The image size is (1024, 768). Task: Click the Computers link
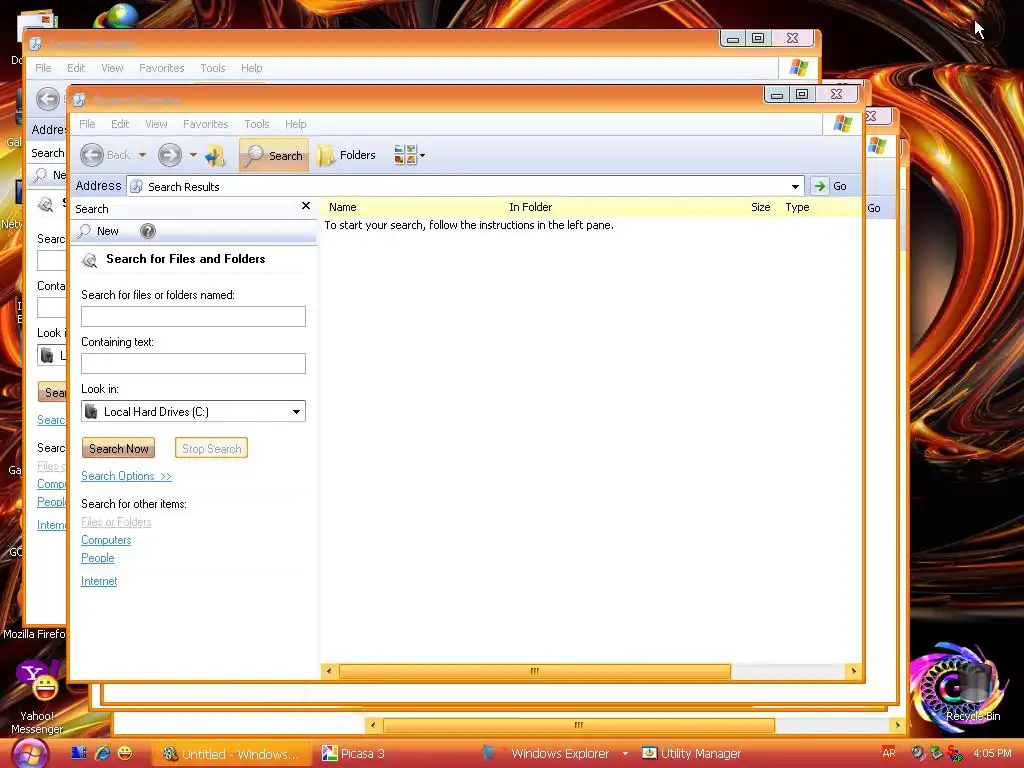[x=106, y=540]
